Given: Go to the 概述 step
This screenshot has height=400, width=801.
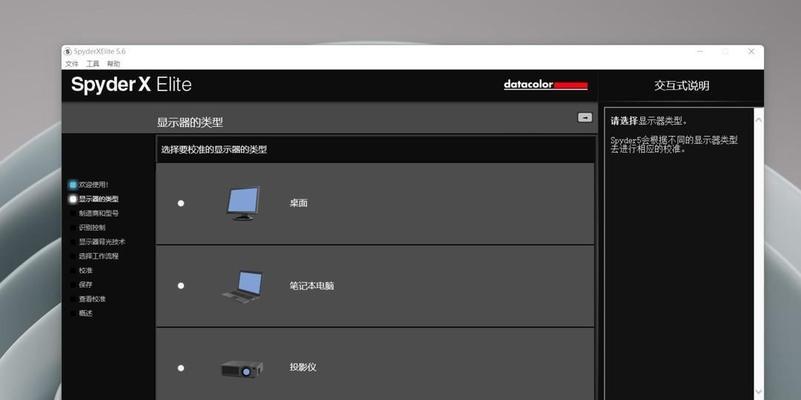Looking at the screenshot, I should click(x=85, y=313).
